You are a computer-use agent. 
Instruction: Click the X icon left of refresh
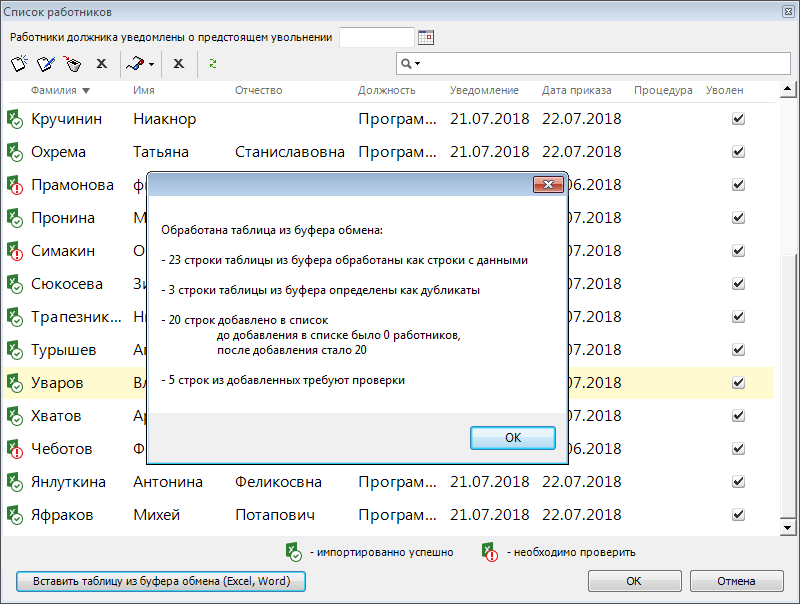(x=178, y=63)
